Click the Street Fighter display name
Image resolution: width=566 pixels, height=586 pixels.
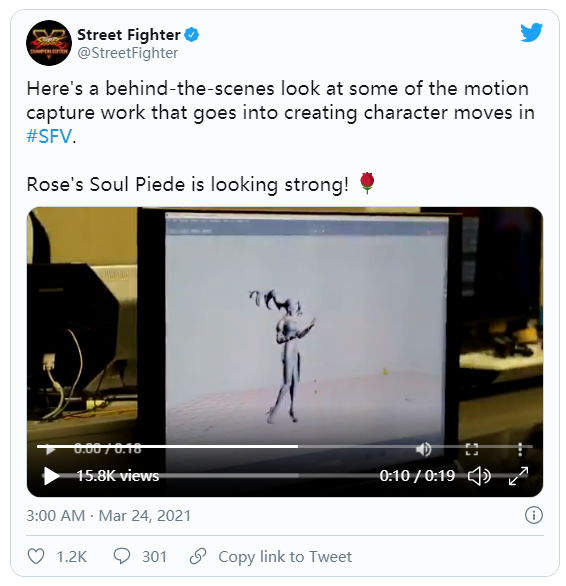click(x=129, y=35)
